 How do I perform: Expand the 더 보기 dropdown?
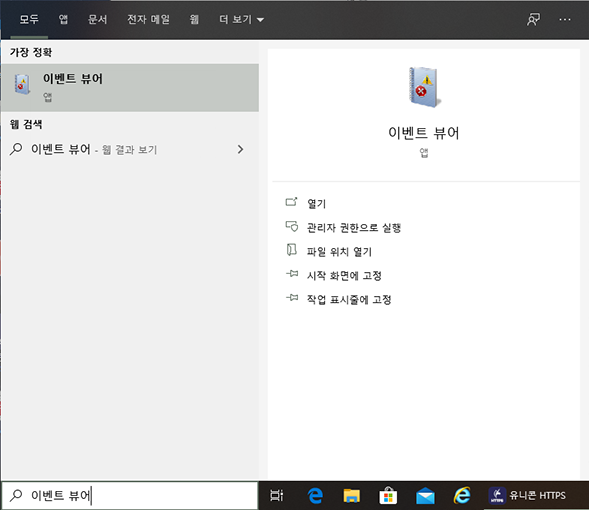pyautogui.click(x=242, y=20)
